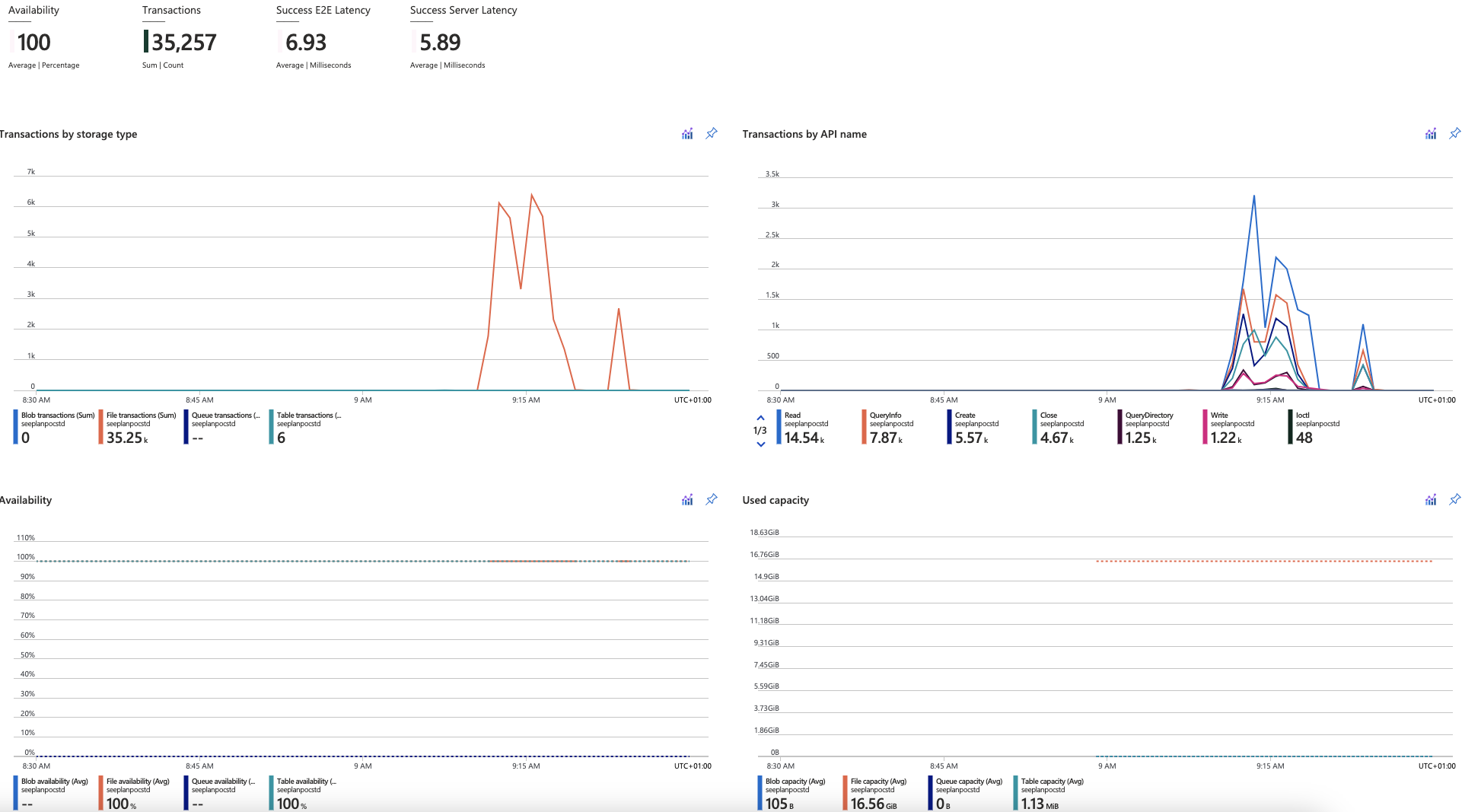Pin the Availability chart to dashboard
This screenshot has height=812, width=1481.
712,499
